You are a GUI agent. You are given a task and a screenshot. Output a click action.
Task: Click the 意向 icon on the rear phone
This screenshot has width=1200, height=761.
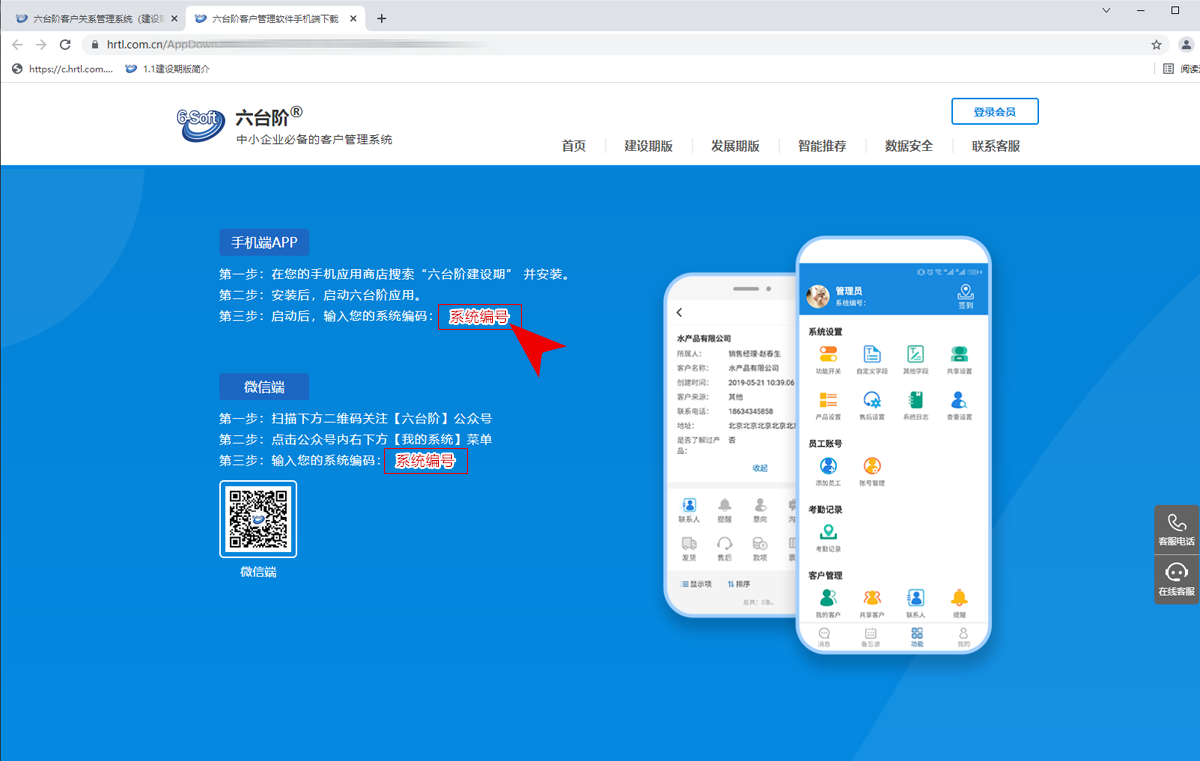coord(760,505)
